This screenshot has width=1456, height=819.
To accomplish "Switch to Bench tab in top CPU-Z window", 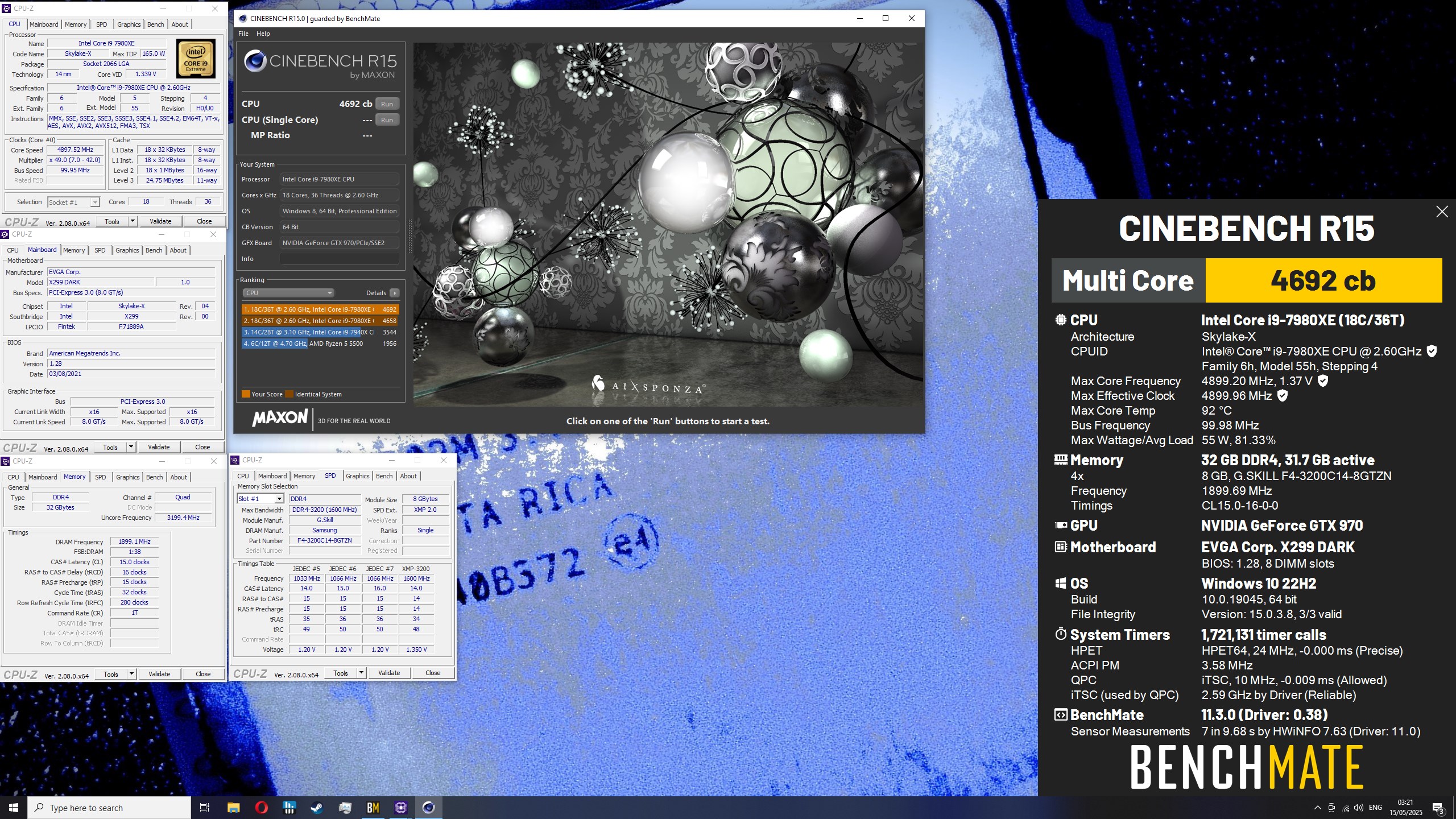I will coord(155,24).
